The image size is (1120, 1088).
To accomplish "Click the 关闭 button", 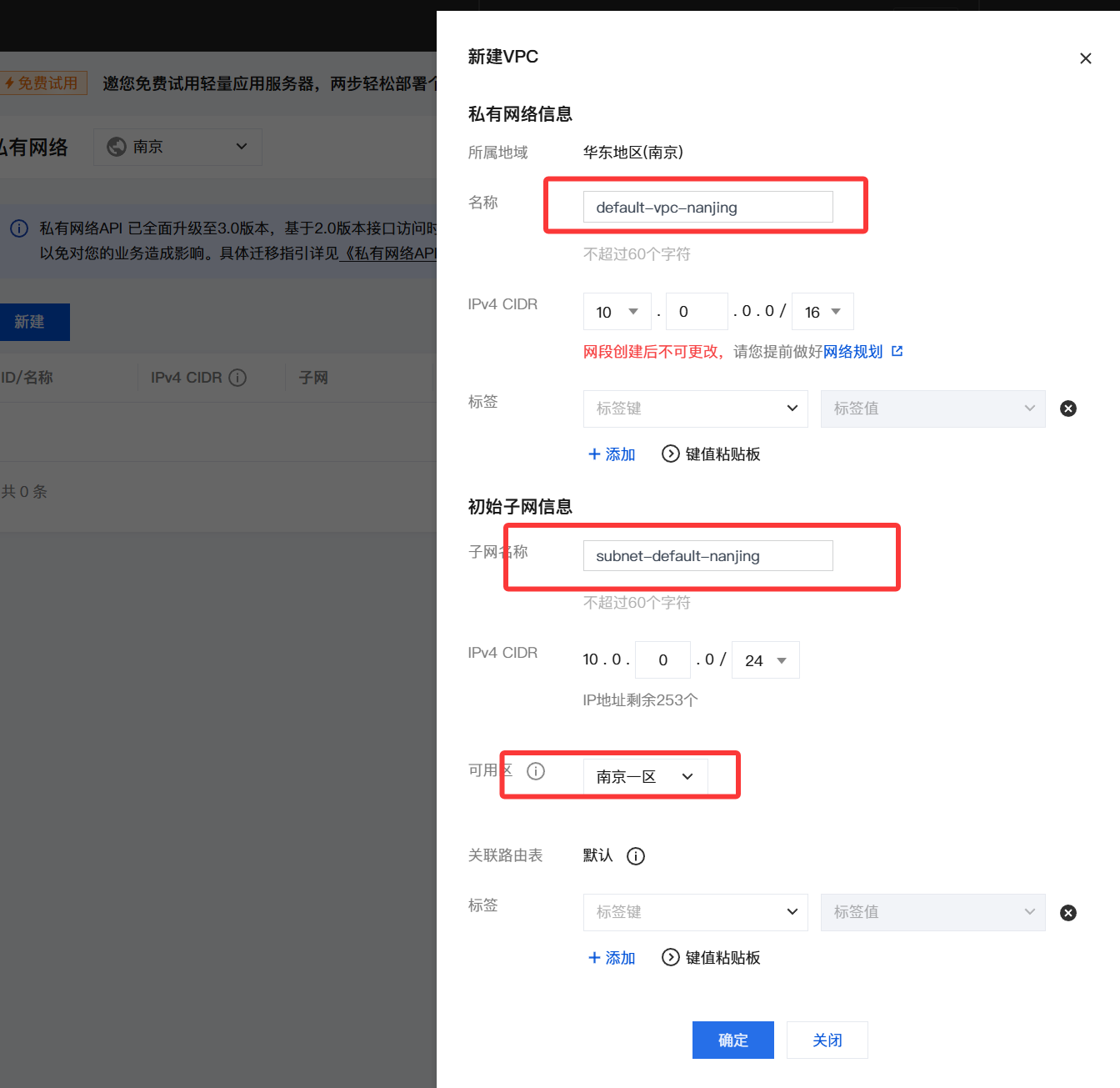I will click(x=827, y=1040).
